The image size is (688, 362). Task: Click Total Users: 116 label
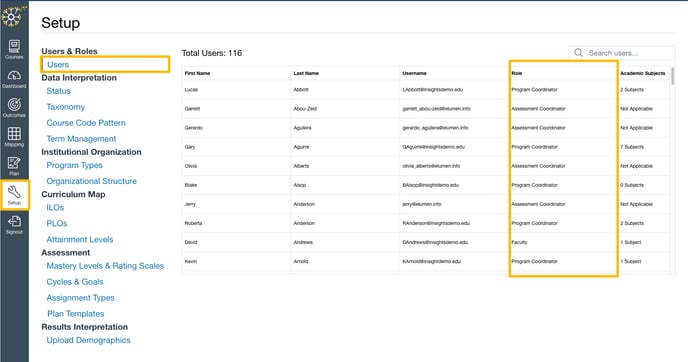pos(212,53)
